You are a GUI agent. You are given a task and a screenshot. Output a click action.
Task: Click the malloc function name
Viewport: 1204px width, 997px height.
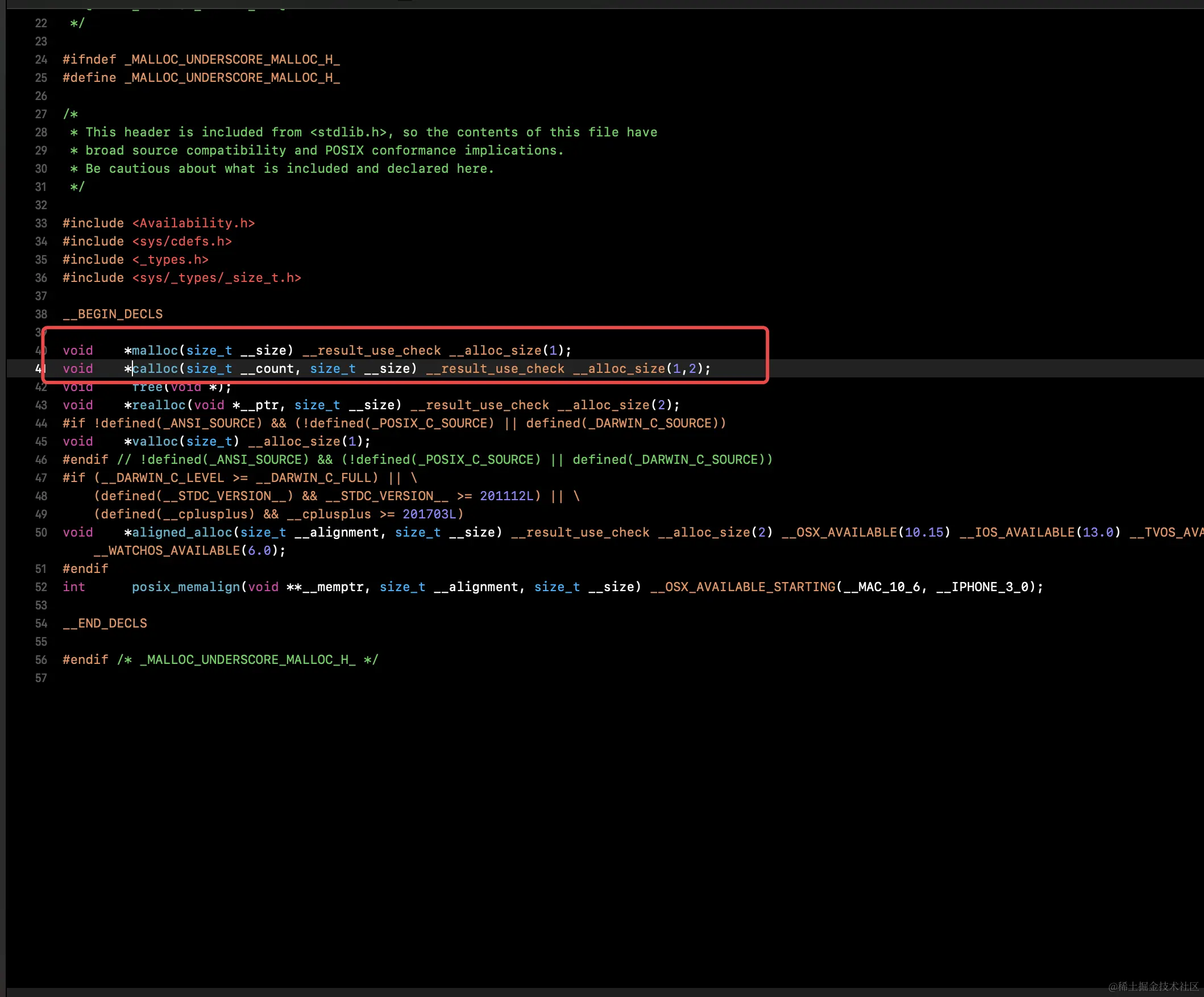coord(155,350)
